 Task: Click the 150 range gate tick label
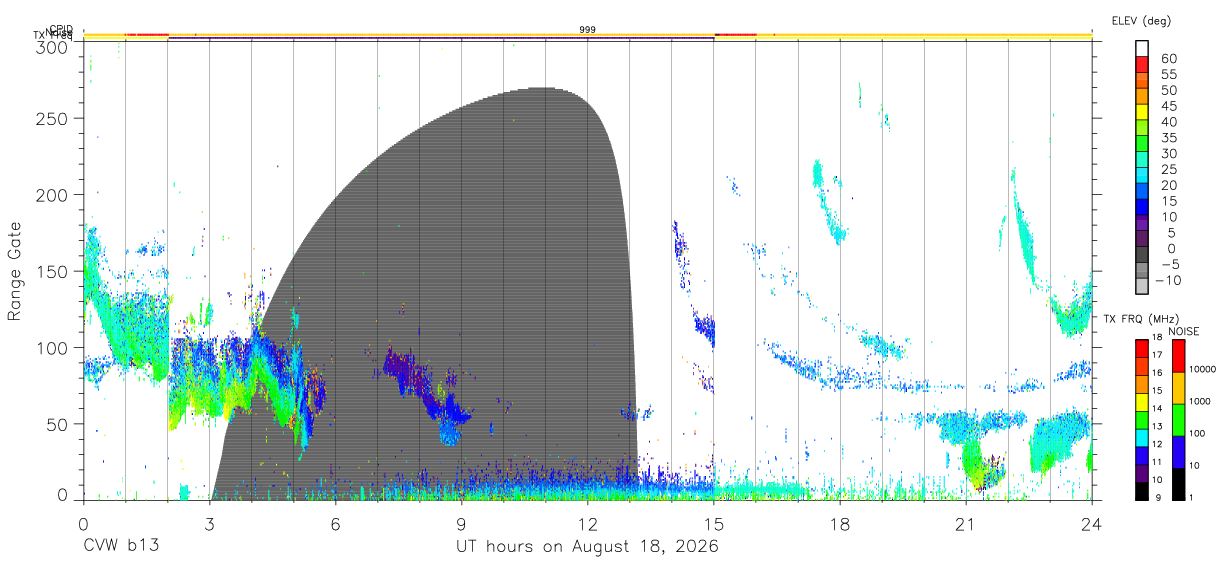pos(52,272)
